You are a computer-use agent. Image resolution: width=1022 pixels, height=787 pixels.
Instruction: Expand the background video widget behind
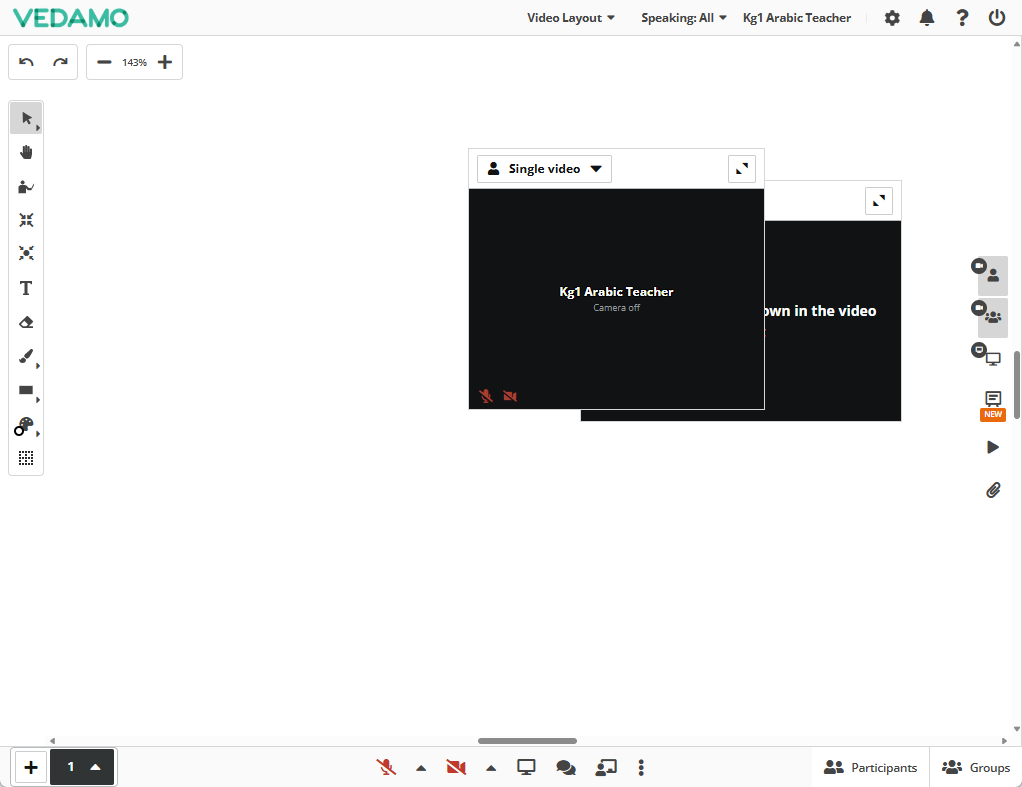pyautogui.click(x=879, y=201)
